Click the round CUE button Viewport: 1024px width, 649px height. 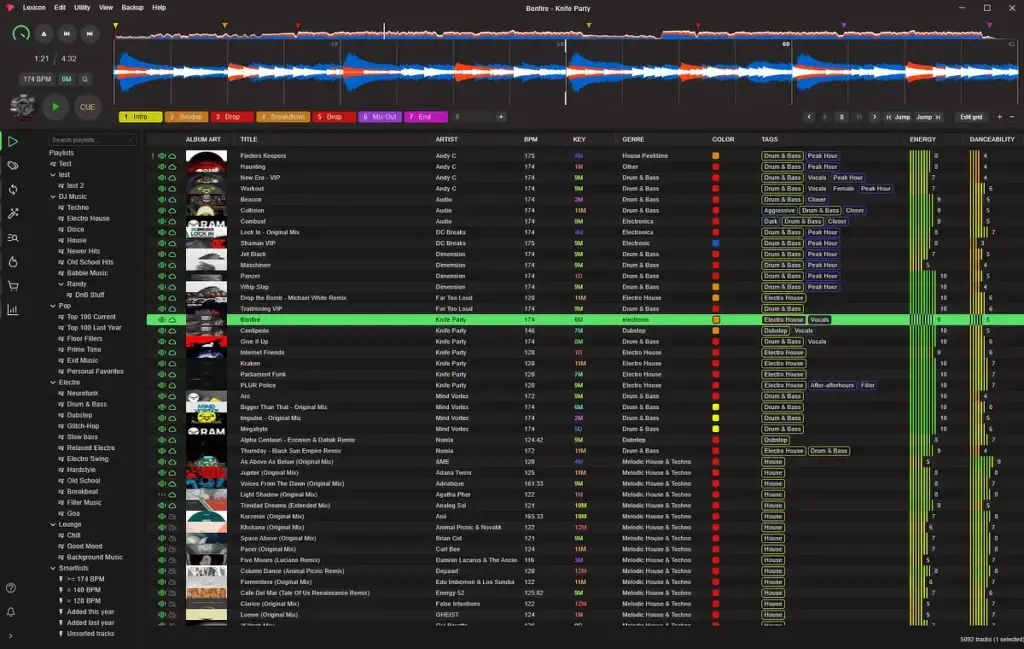87,106
